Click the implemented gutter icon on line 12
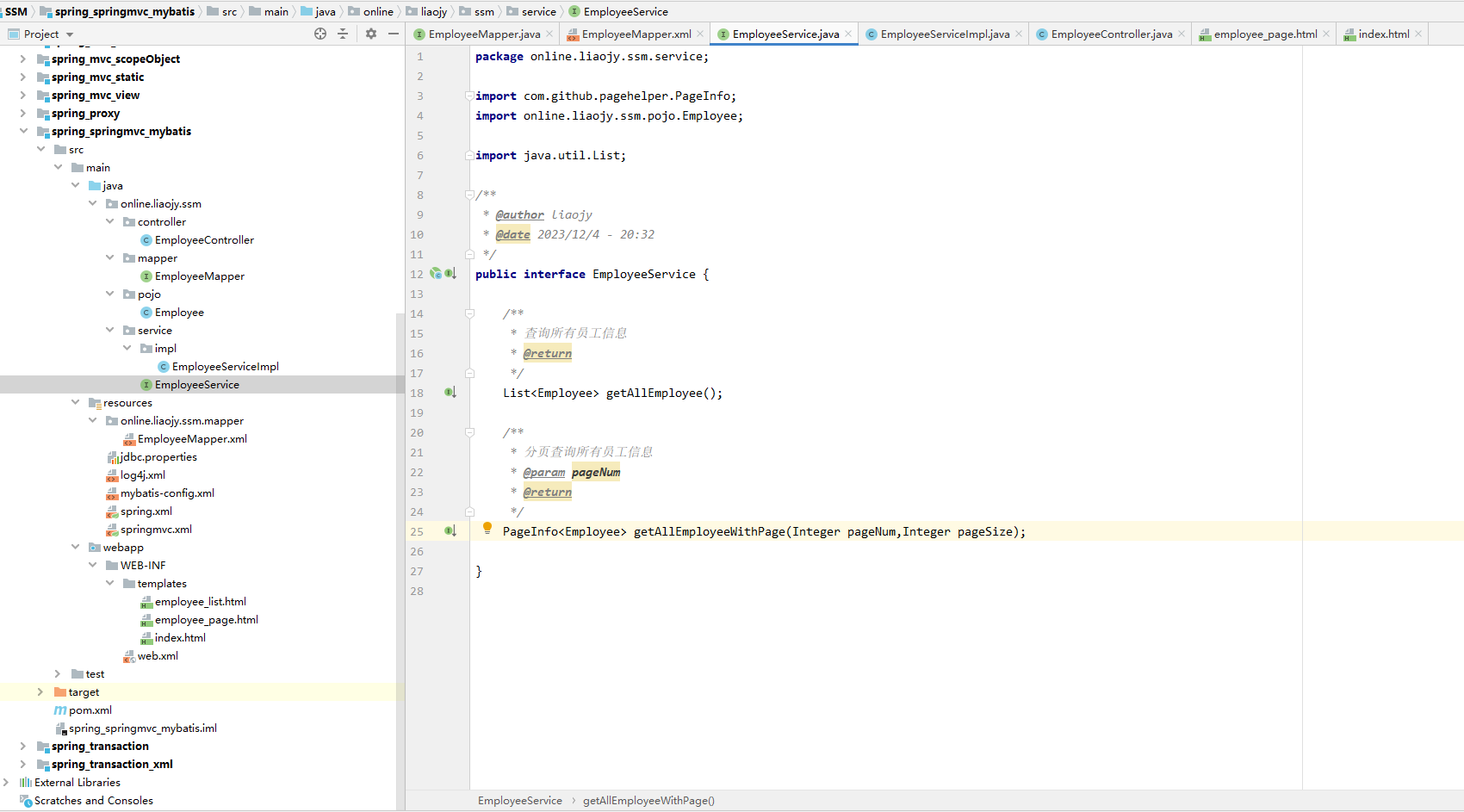The image size is (1464, 812). click(x=450, y=274)
